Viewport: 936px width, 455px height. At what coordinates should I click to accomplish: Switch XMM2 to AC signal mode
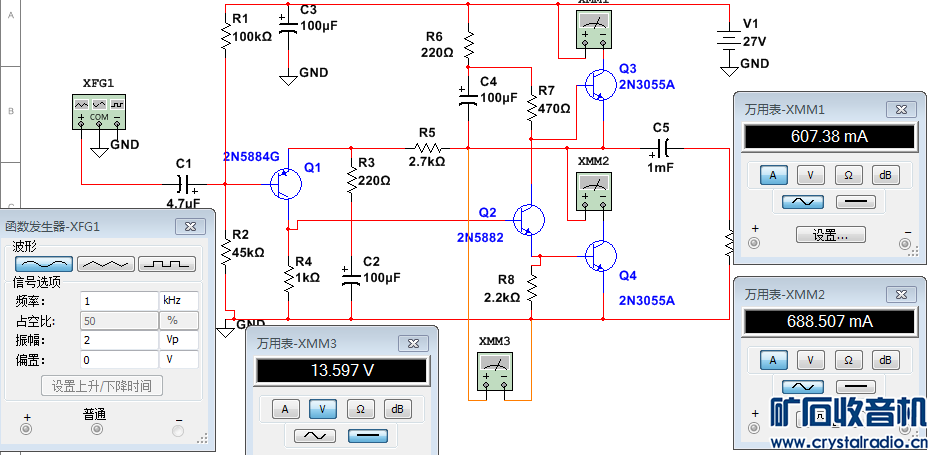pyautogui.click(x=803, y=387)
